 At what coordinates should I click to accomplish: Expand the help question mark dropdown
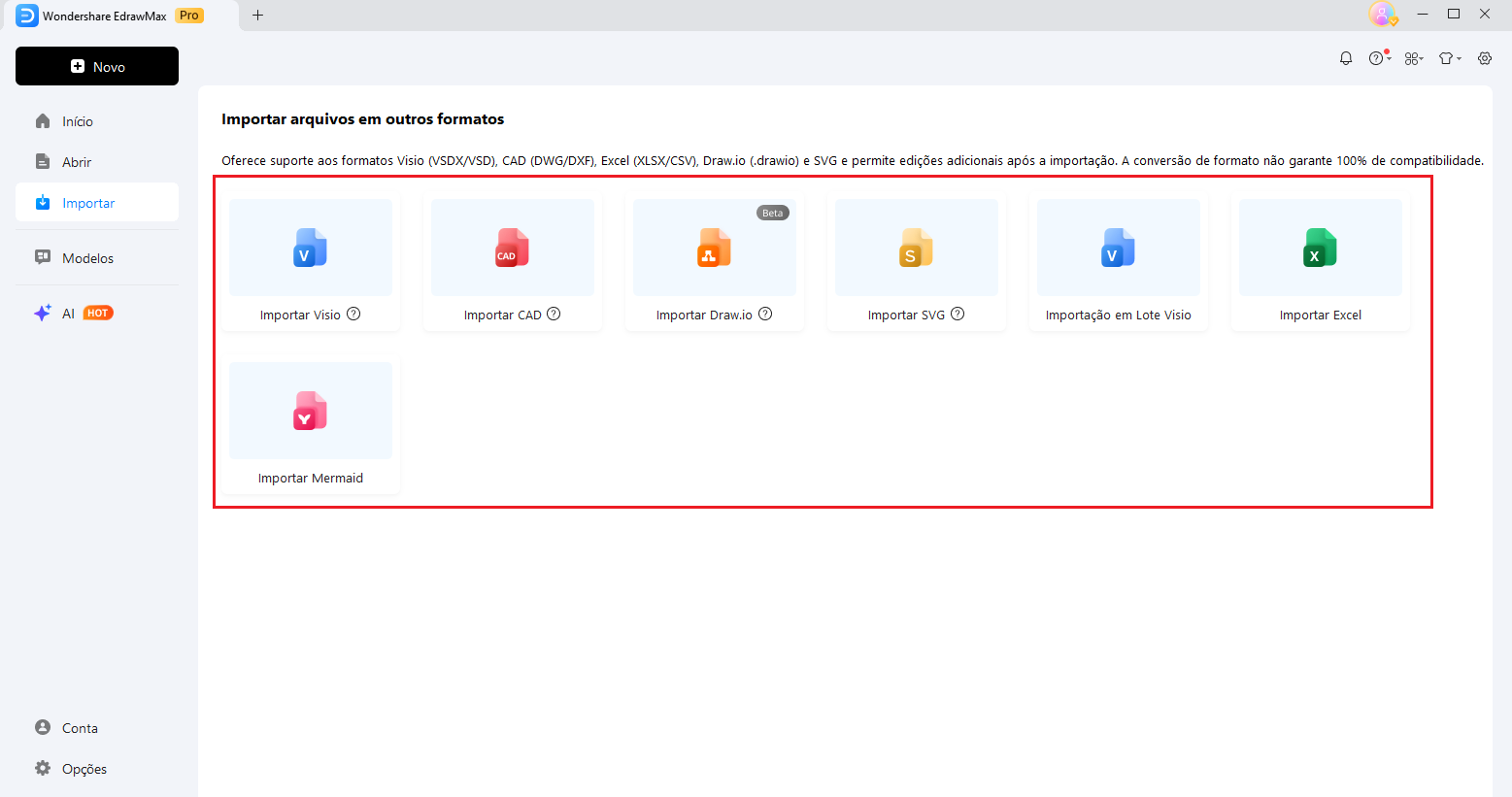click(x=1379, y=58)
